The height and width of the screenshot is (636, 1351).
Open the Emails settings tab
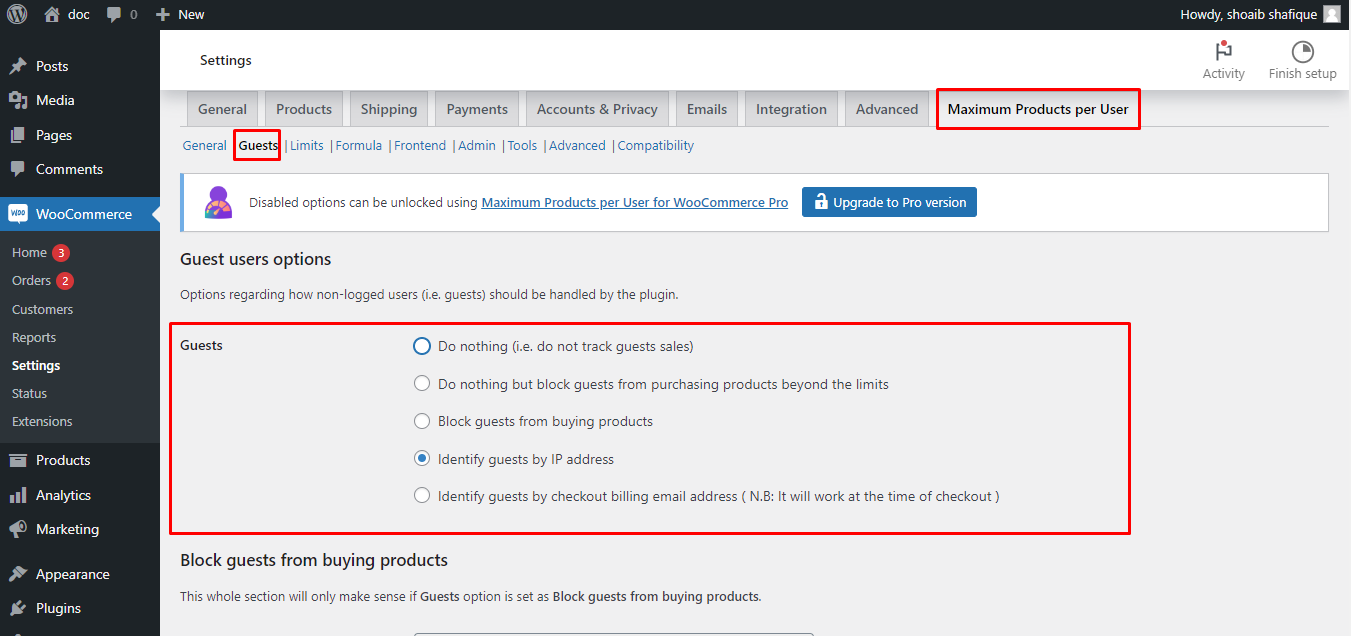[707, 109]
